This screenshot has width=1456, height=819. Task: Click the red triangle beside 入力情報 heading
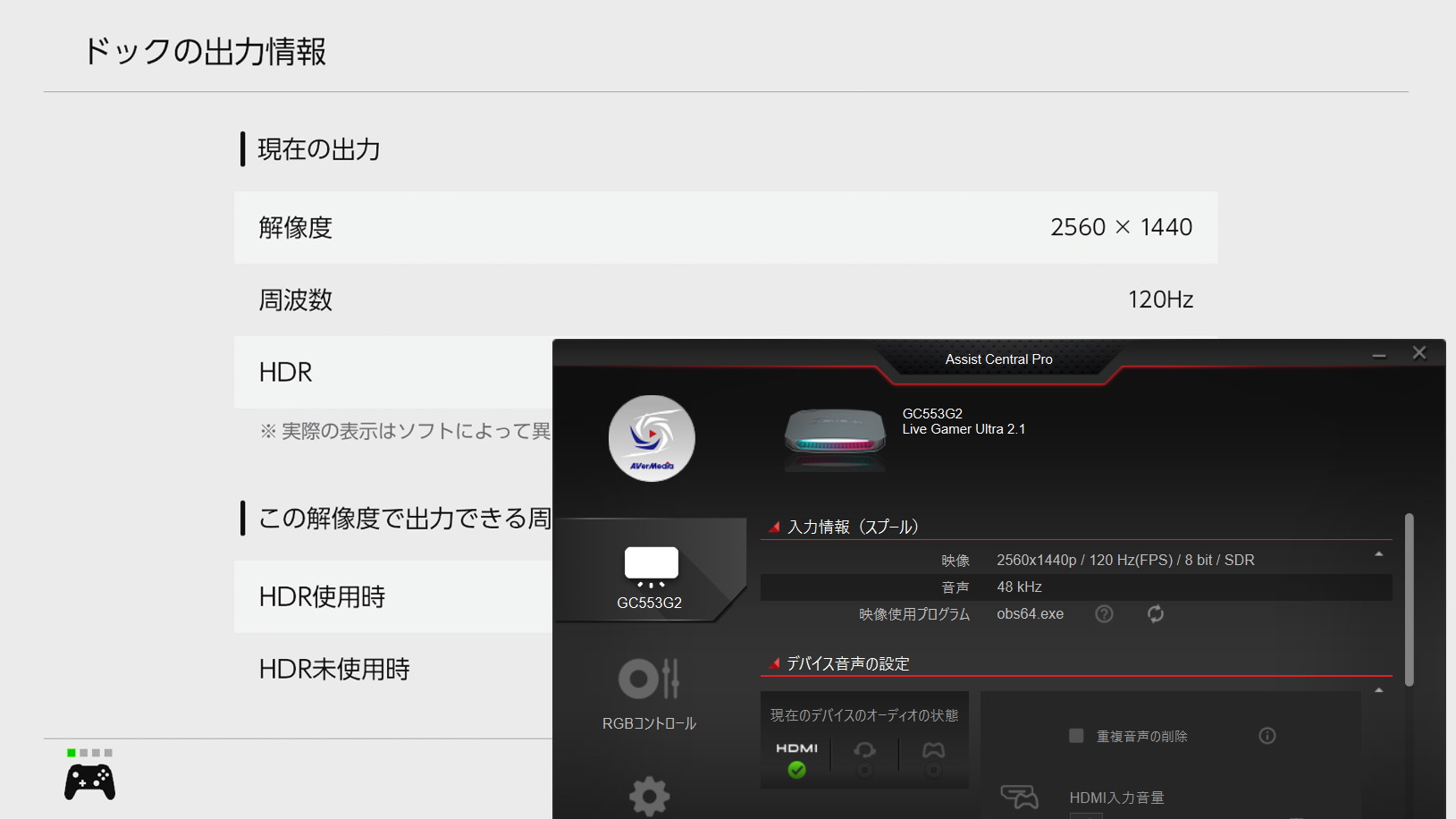pos(774,527)
